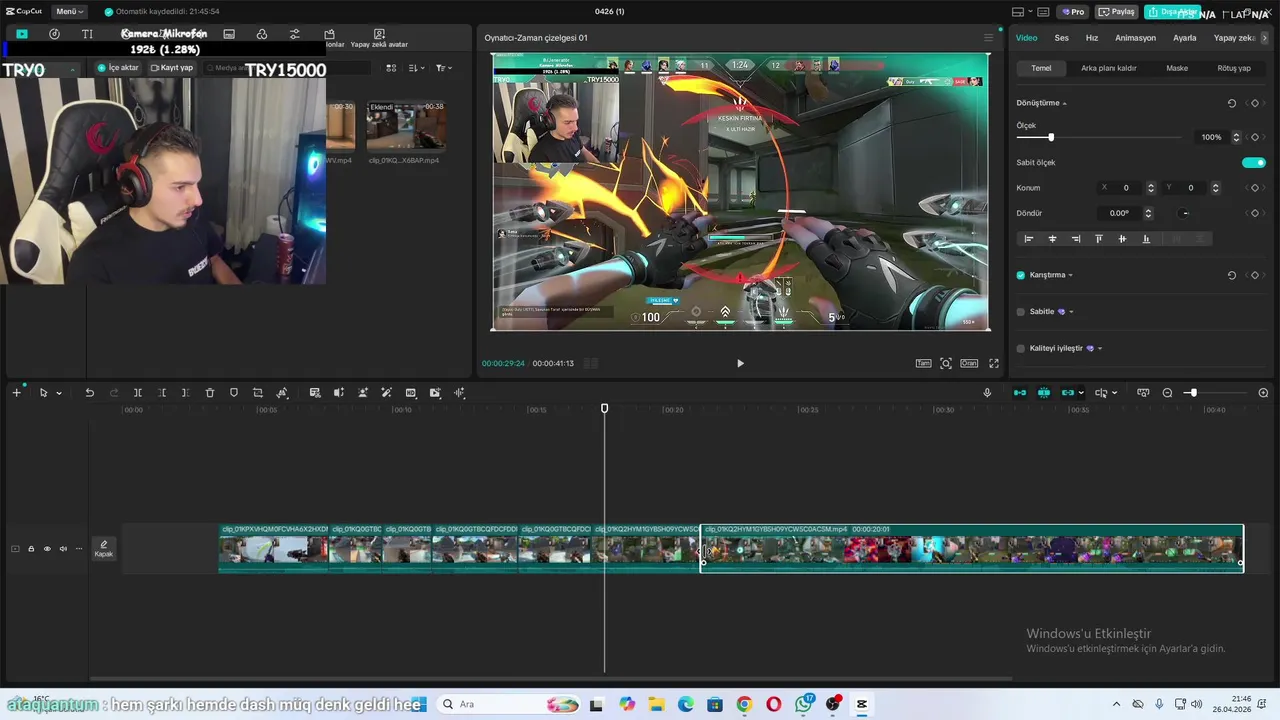The height and width of the screenshot is (720, 1280).
Task: Toggle the linkage chain button
Action: tap(1068, 393)
